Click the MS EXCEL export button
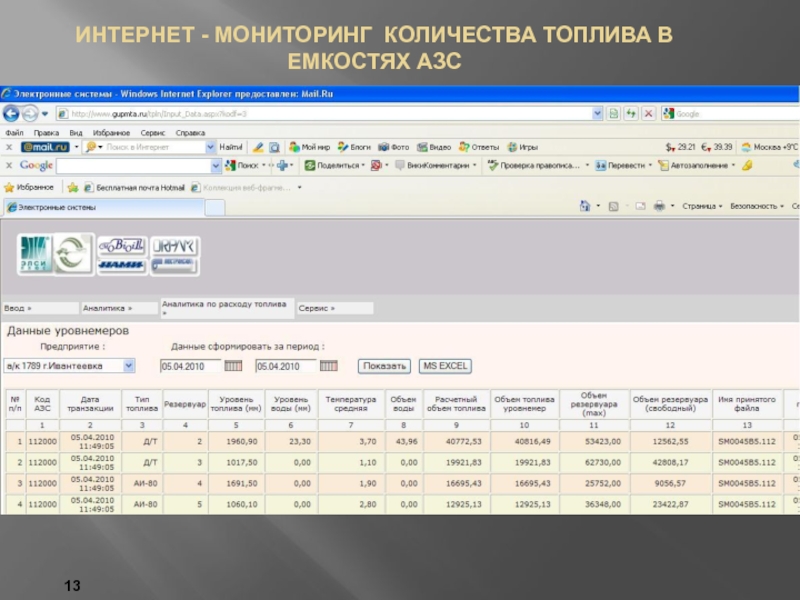 (x=445, y=366)
